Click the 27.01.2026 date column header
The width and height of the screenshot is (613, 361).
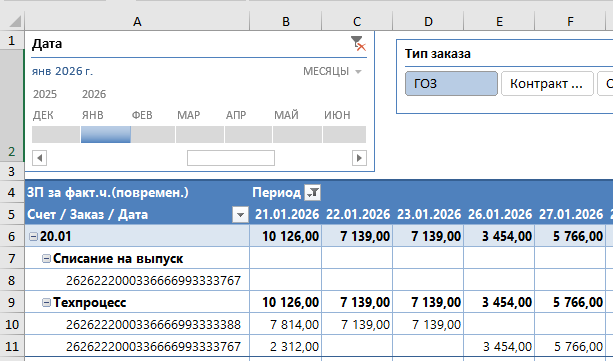point(570,214)
